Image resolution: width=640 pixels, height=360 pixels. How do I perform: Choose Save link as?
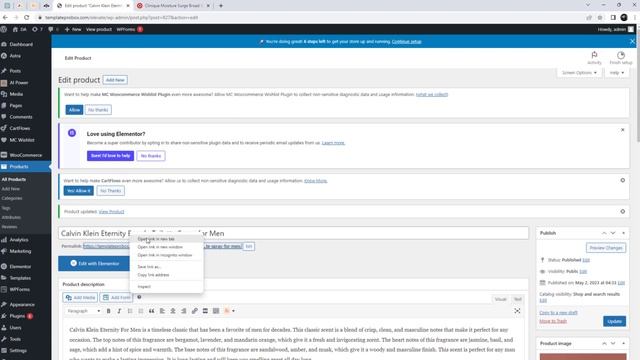click(167, 267)
